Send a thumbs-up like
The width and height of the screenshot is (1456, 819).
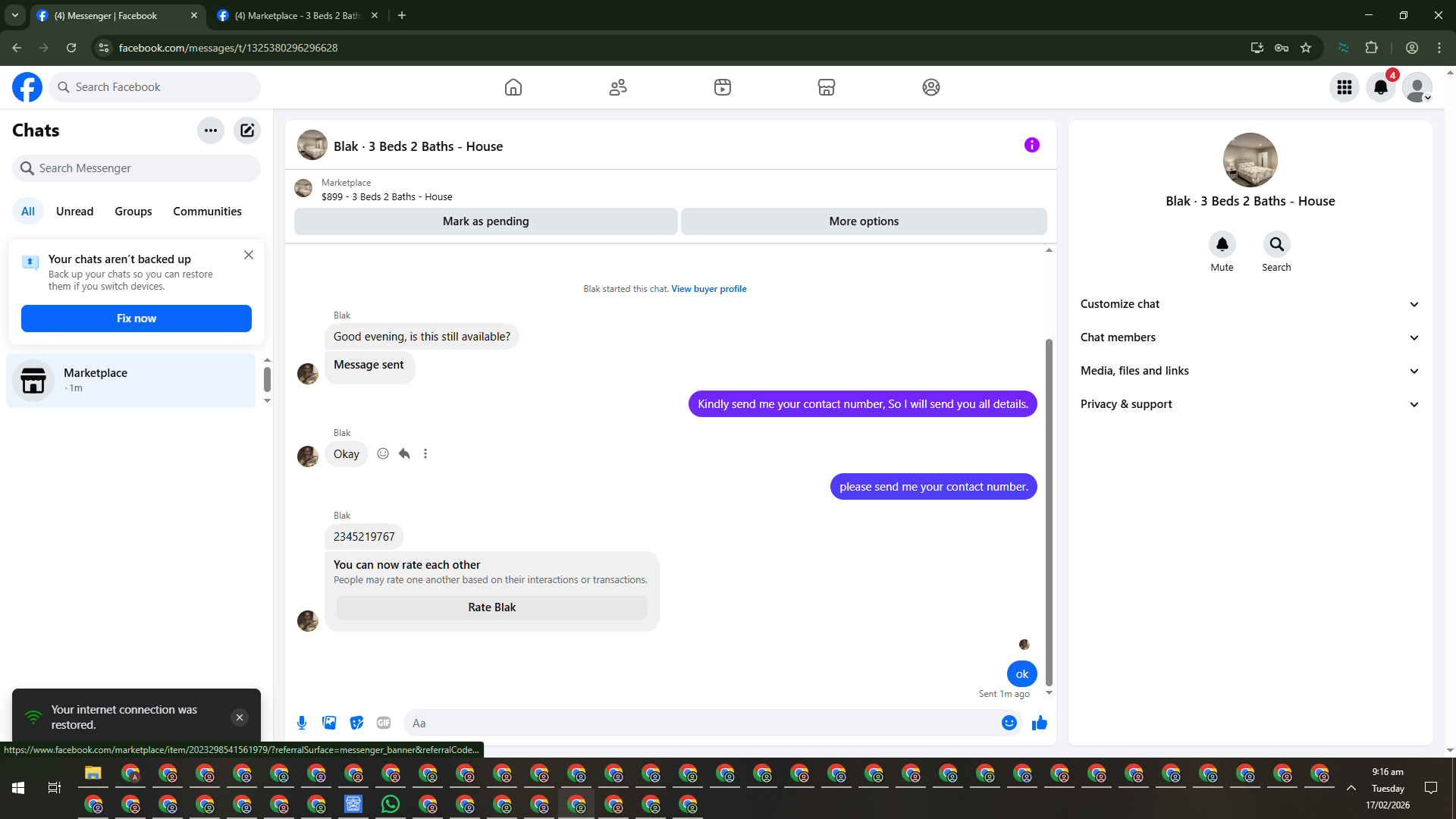point(1040,723)
